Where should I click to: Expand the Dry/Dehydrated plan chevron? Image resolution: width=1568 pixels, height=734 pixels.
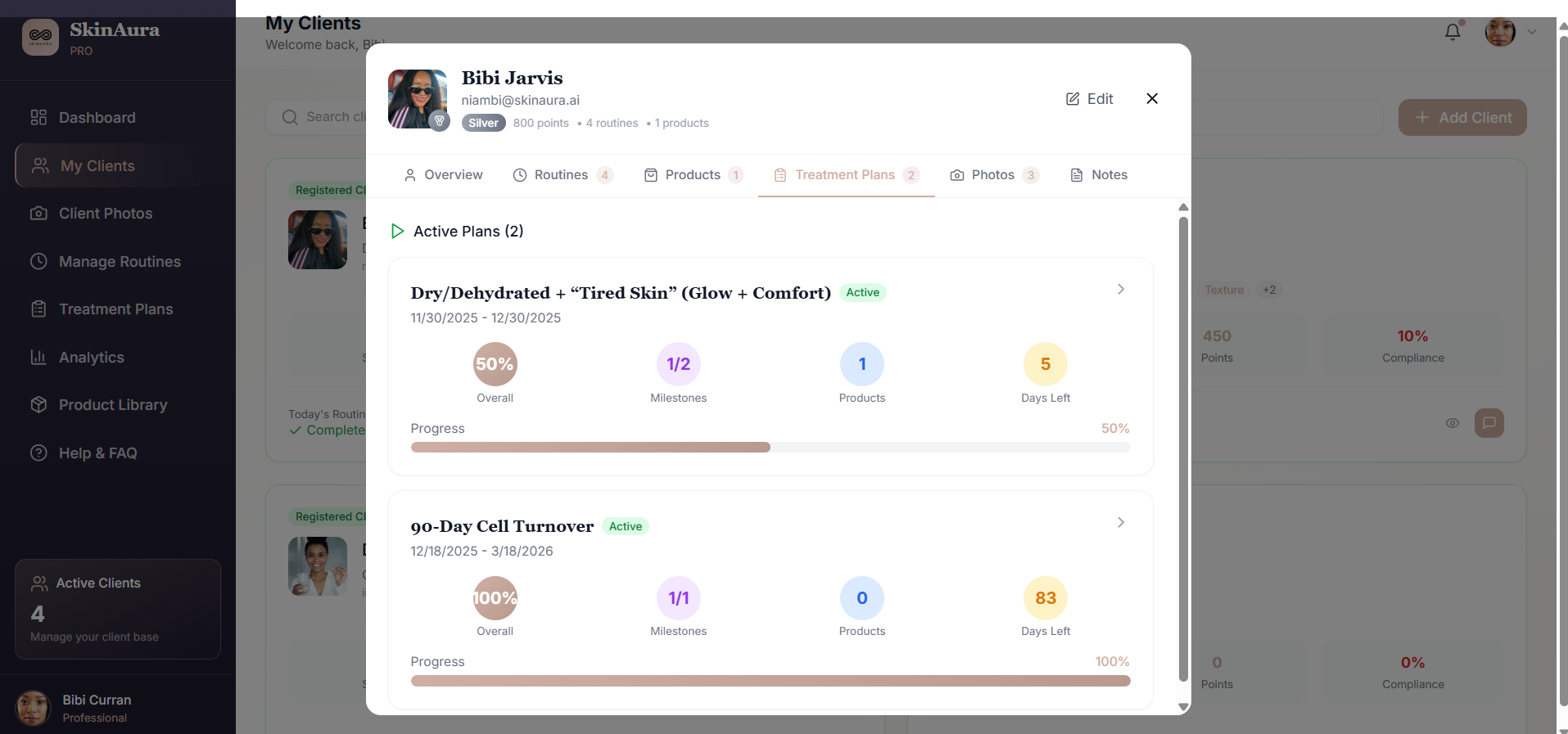click(x=1120, y=290)
